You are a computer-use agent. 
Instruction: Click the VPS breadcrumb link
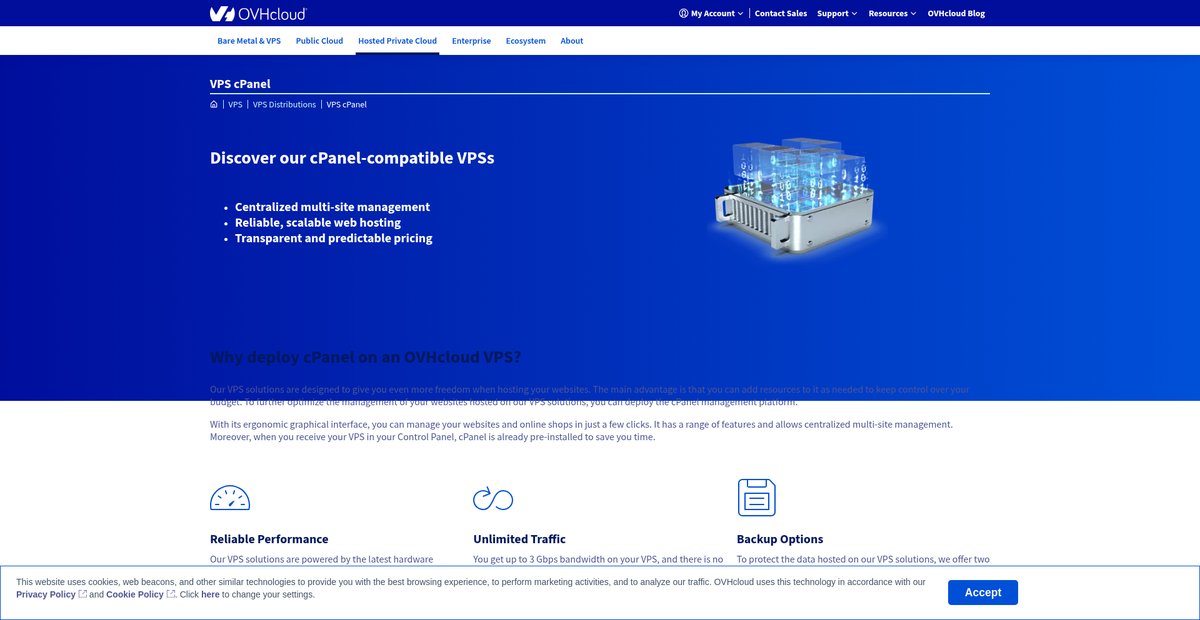coord(235,104)
